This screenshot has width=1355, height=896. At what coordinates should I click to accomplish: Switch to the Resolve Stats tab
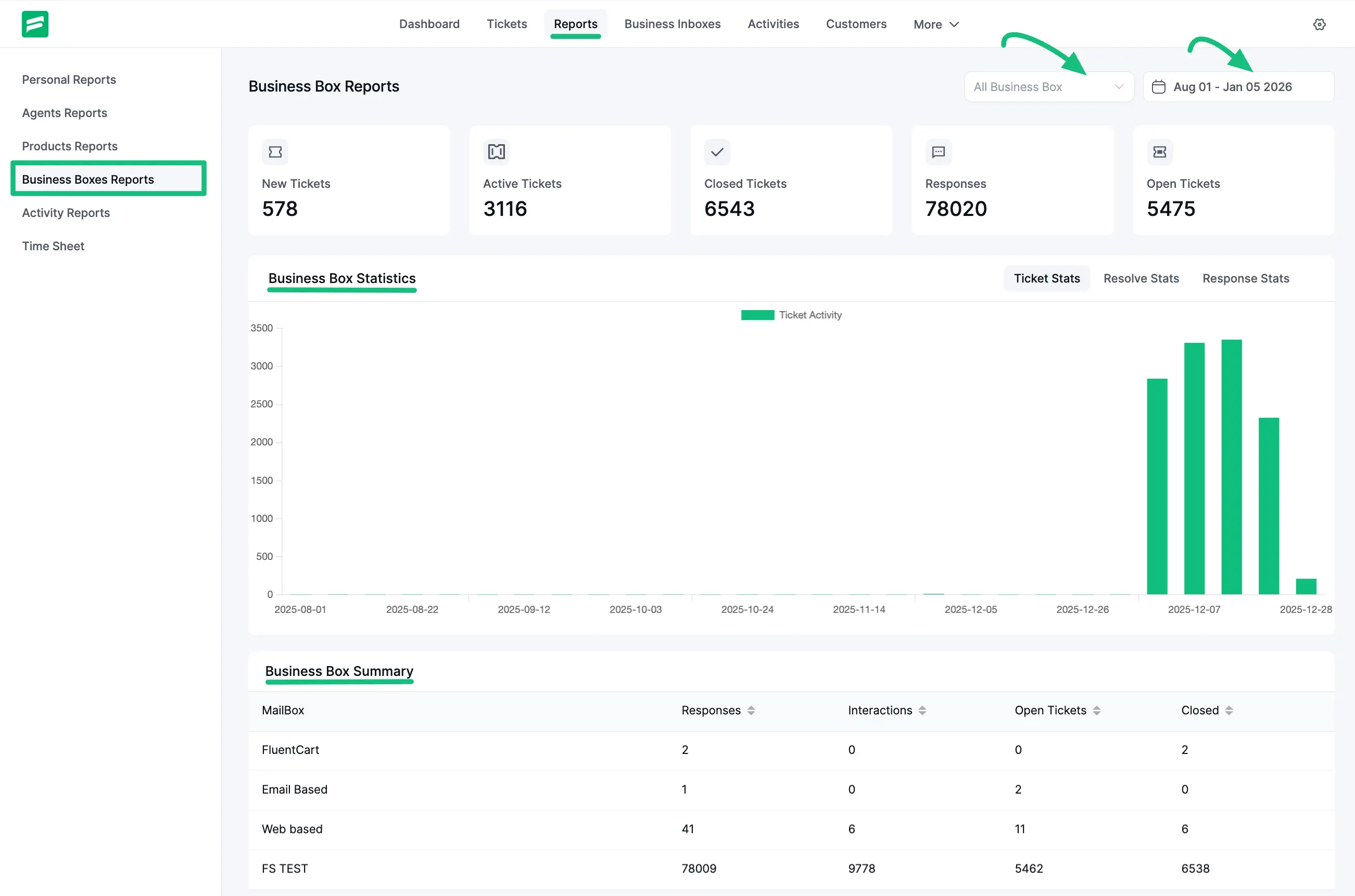1141,278
